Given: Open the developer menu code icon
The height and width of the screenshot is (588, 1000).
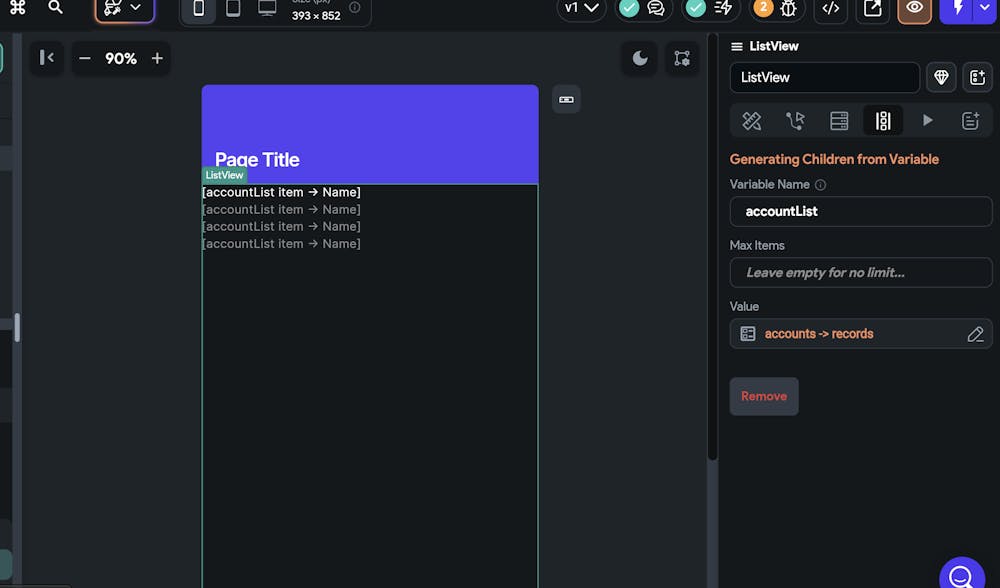Looking at the screenshot, I should point(830,8).
